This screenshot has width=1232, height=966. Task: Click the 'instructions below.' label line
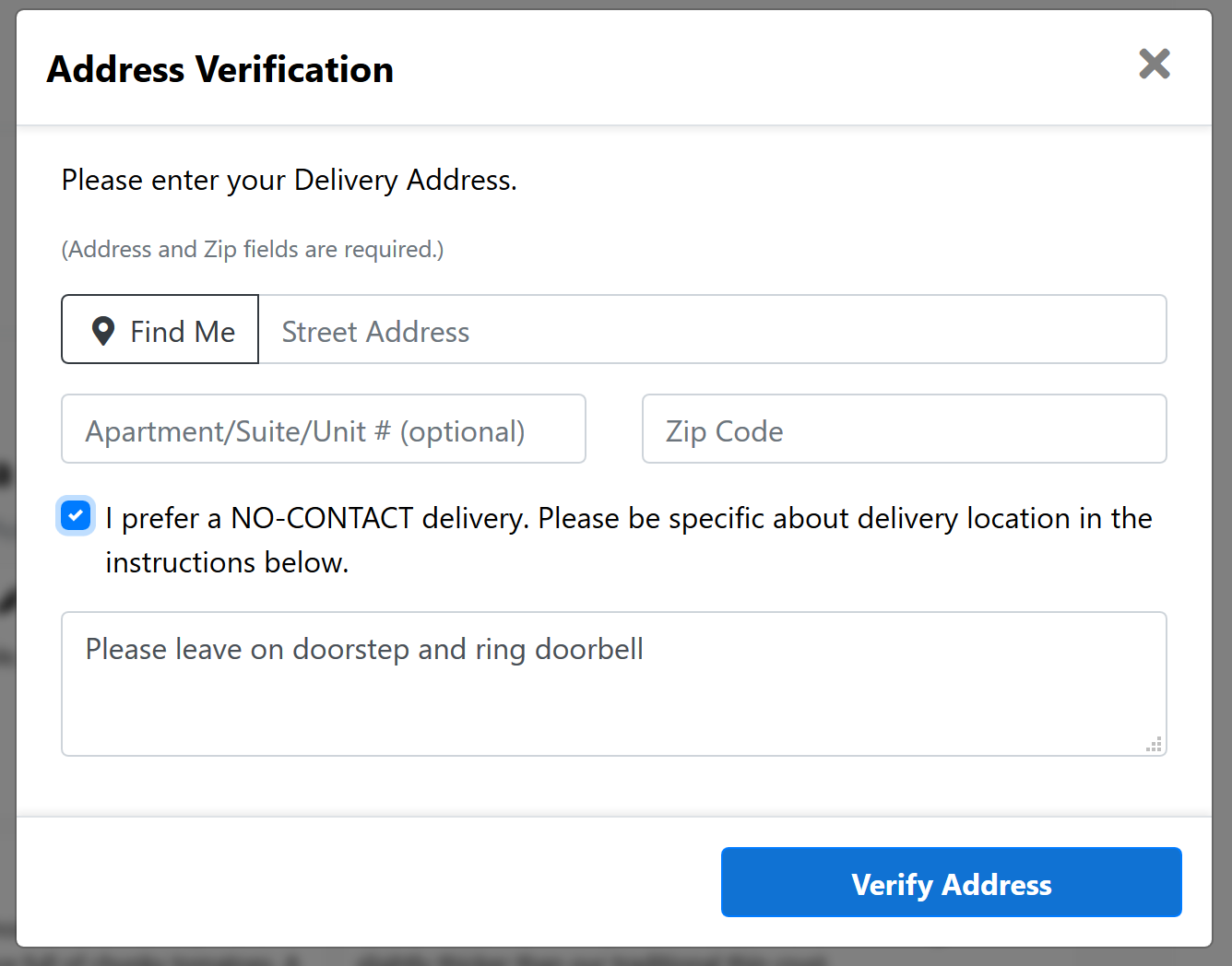pos(227,562)
